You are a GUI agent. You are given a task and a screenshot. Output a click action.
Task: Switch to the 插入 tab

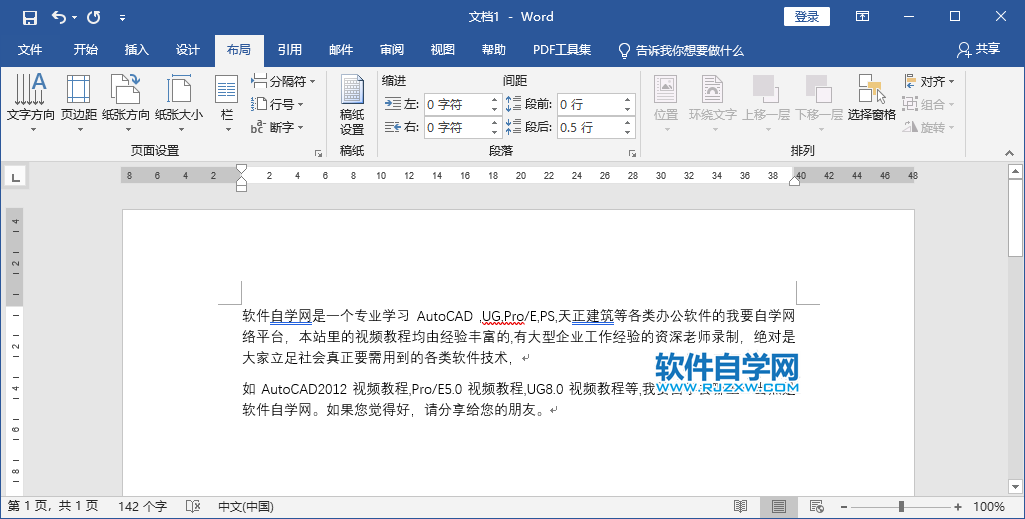click(137, 50)
